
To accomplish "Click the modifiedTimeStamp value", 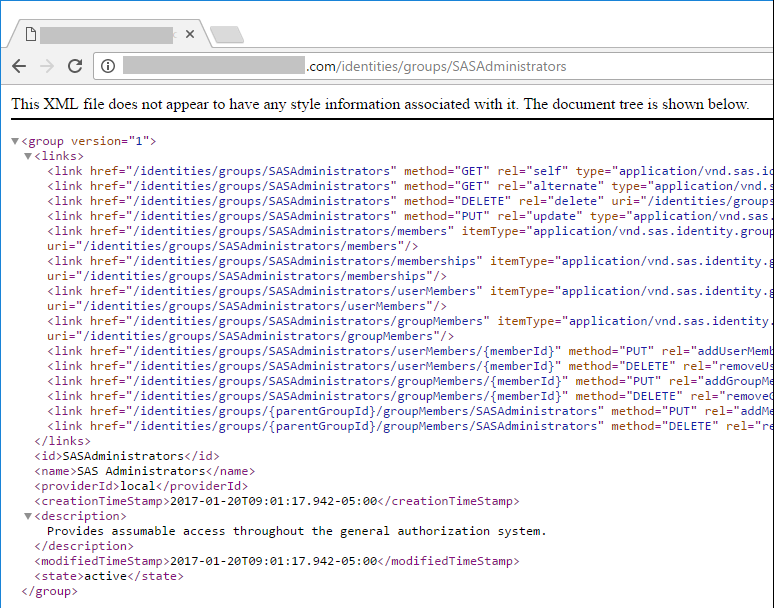I will [273, 561].
